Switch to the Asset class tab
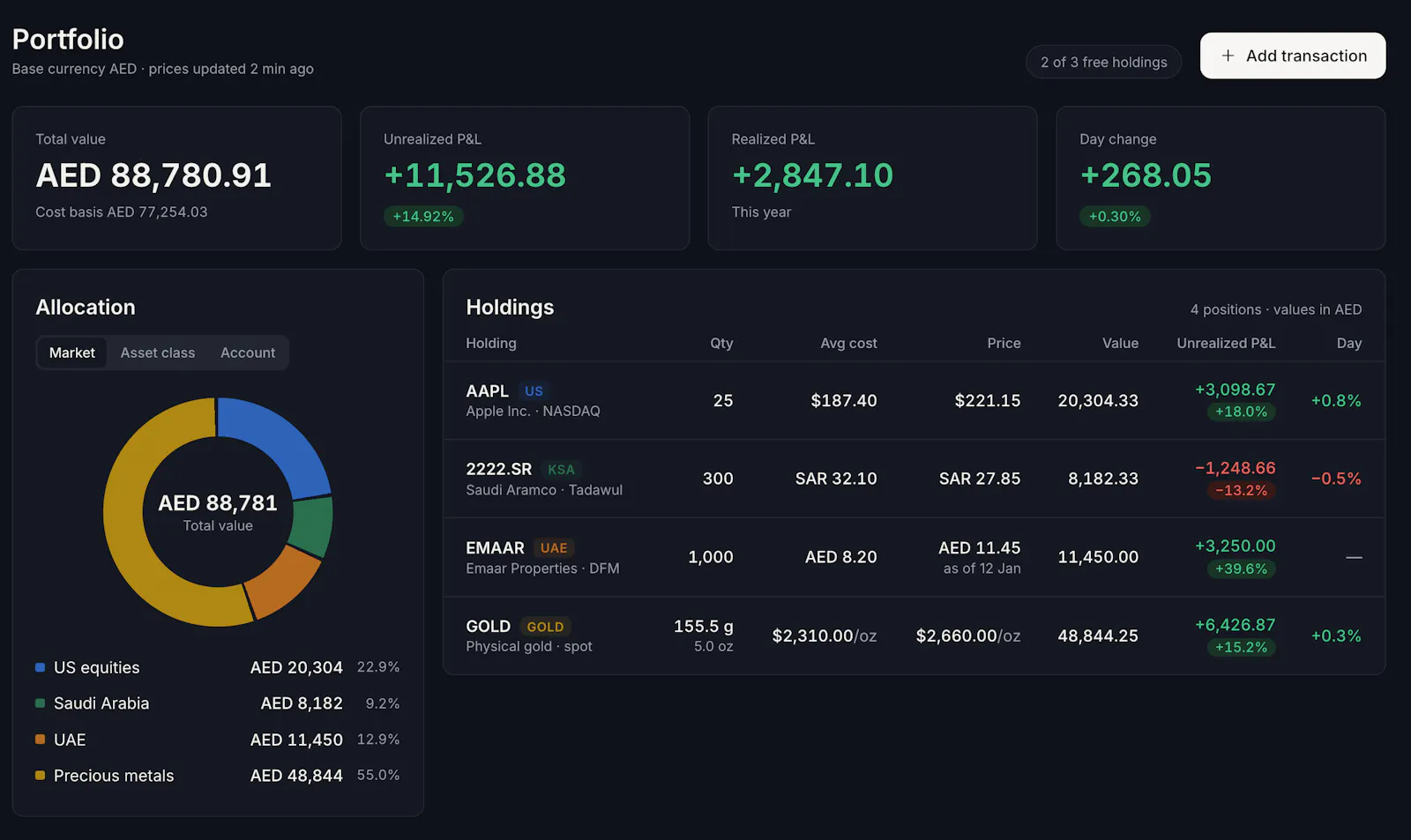Image resolution: width=1411 pixels, height=840 pixels. [158, 353]
